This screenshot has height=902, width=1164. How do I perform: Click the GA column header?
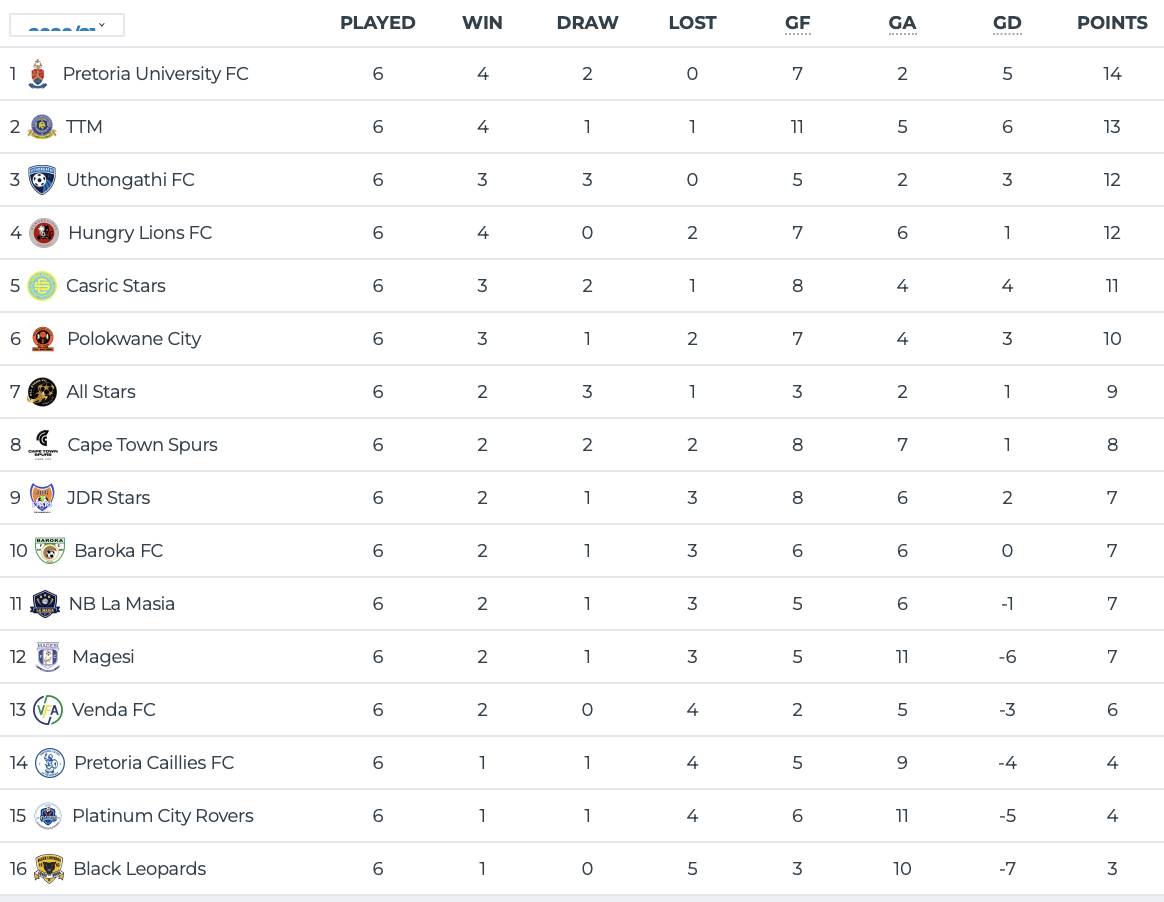(902, 23)
